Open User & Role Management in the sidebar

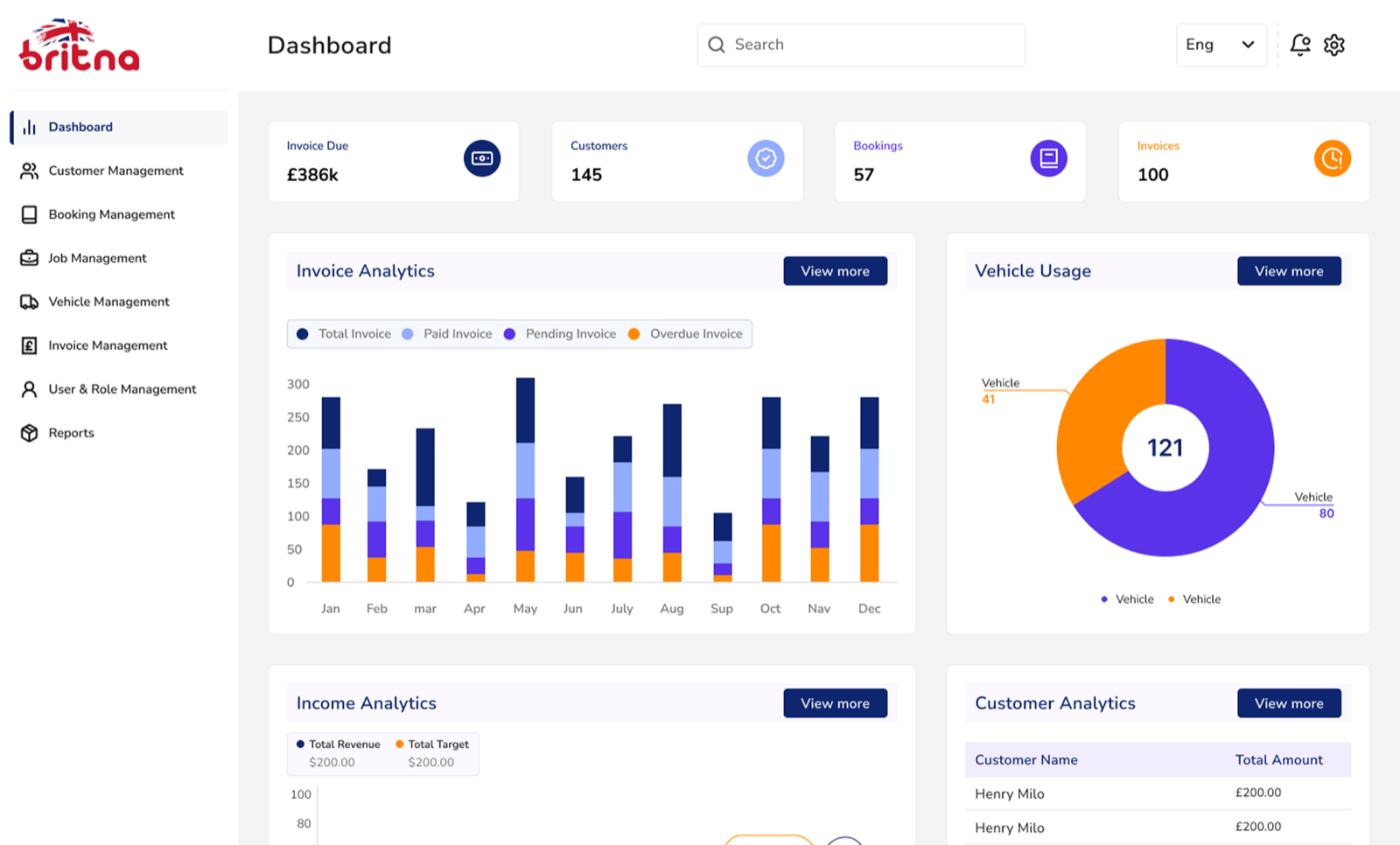(x=122, y=389)
